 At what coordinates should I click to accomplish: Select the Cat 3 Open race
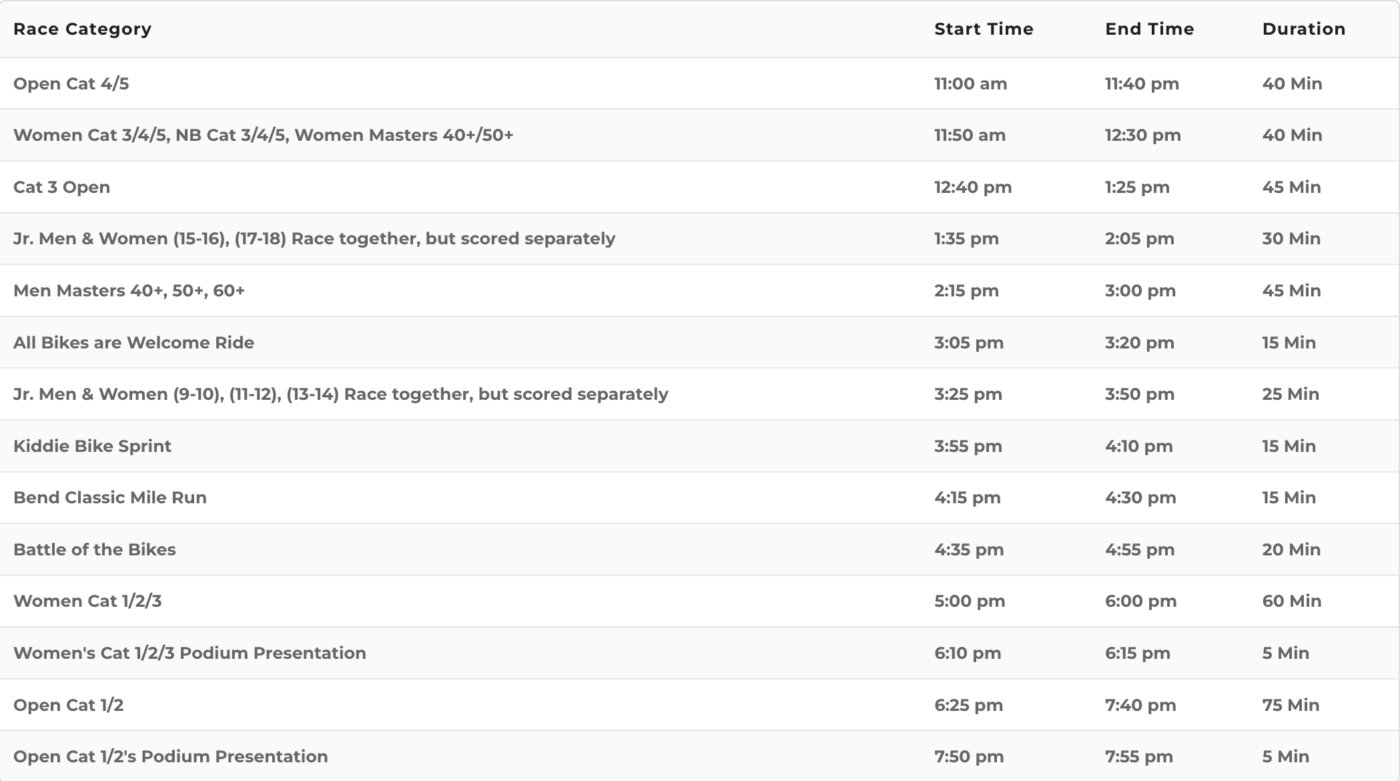pyautogui.click(x=62, y=187)
